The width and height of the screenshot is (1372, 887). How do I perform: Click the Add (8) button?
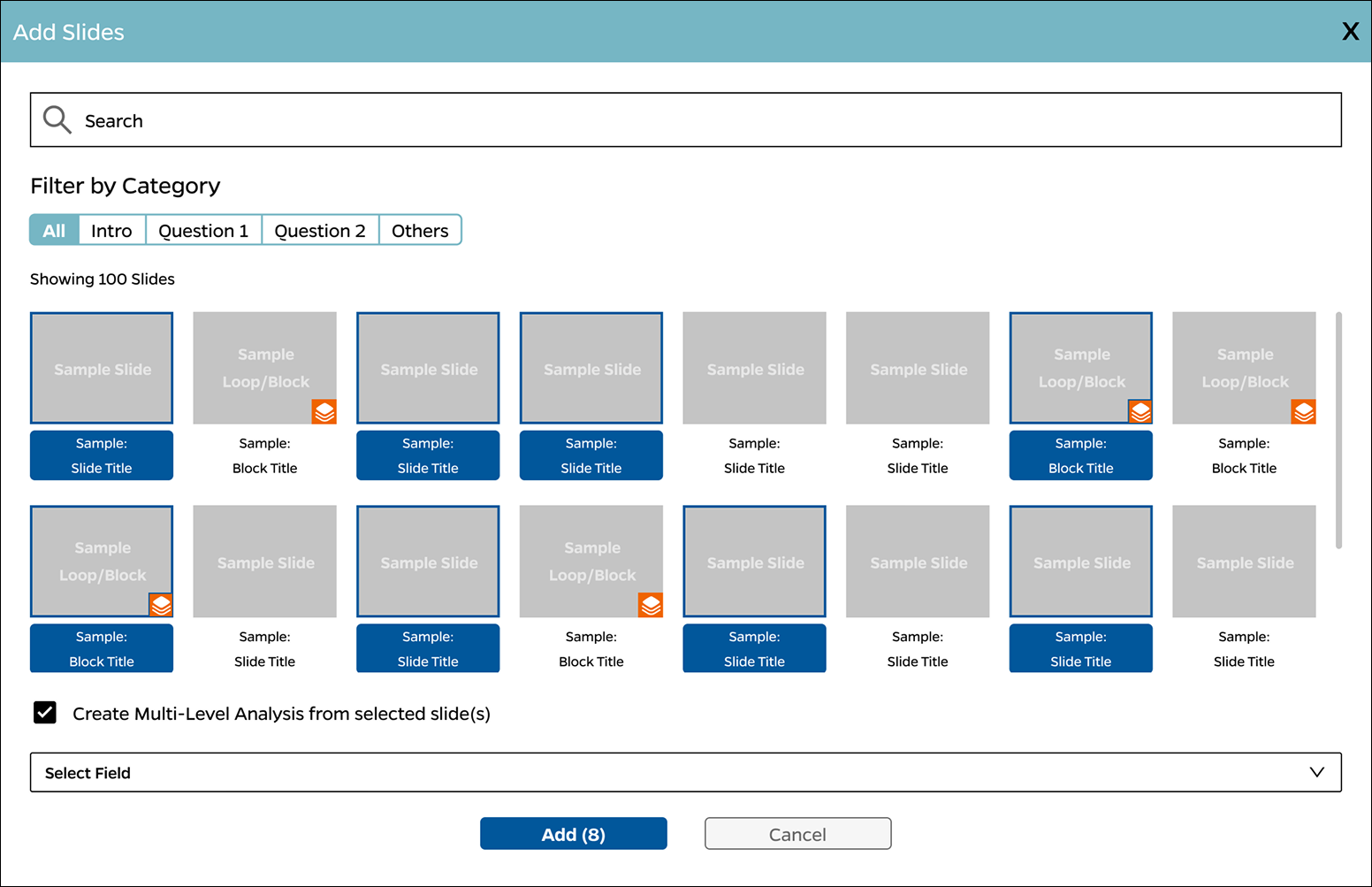click(x=574, y=834)
